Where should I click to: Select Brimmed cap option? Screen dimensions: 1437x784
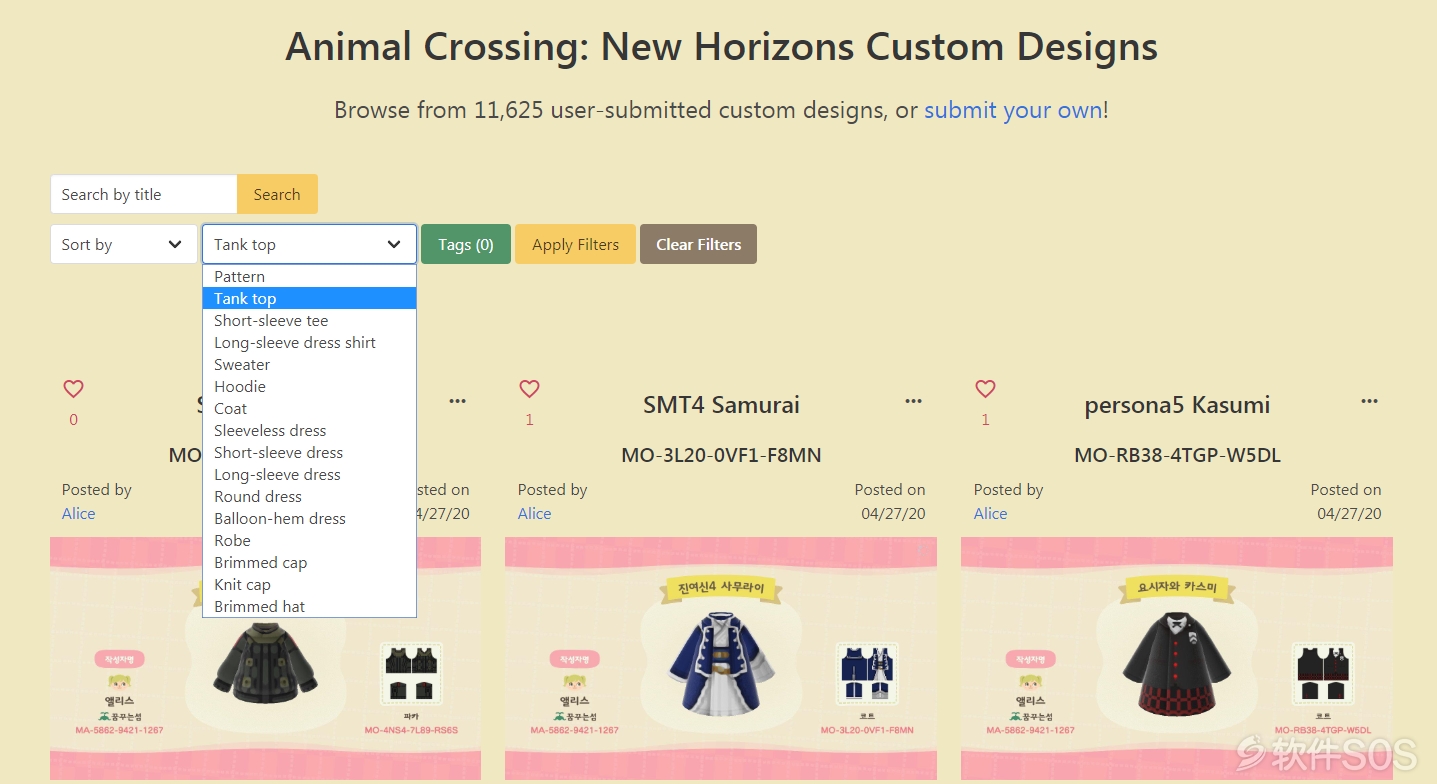point(309,562)
